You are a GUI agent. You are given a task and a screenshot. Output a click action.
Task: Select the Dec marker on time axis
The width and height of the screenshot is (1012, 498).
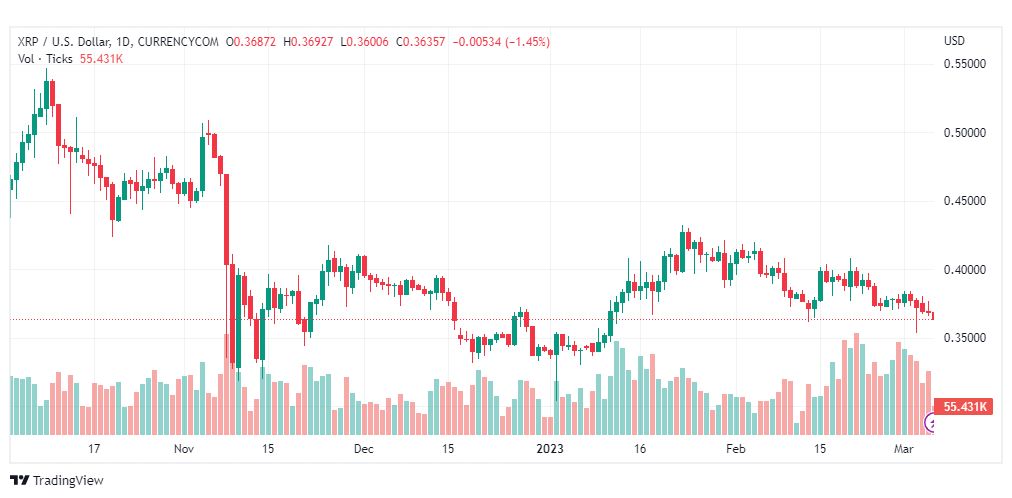[x=363, y=449]
